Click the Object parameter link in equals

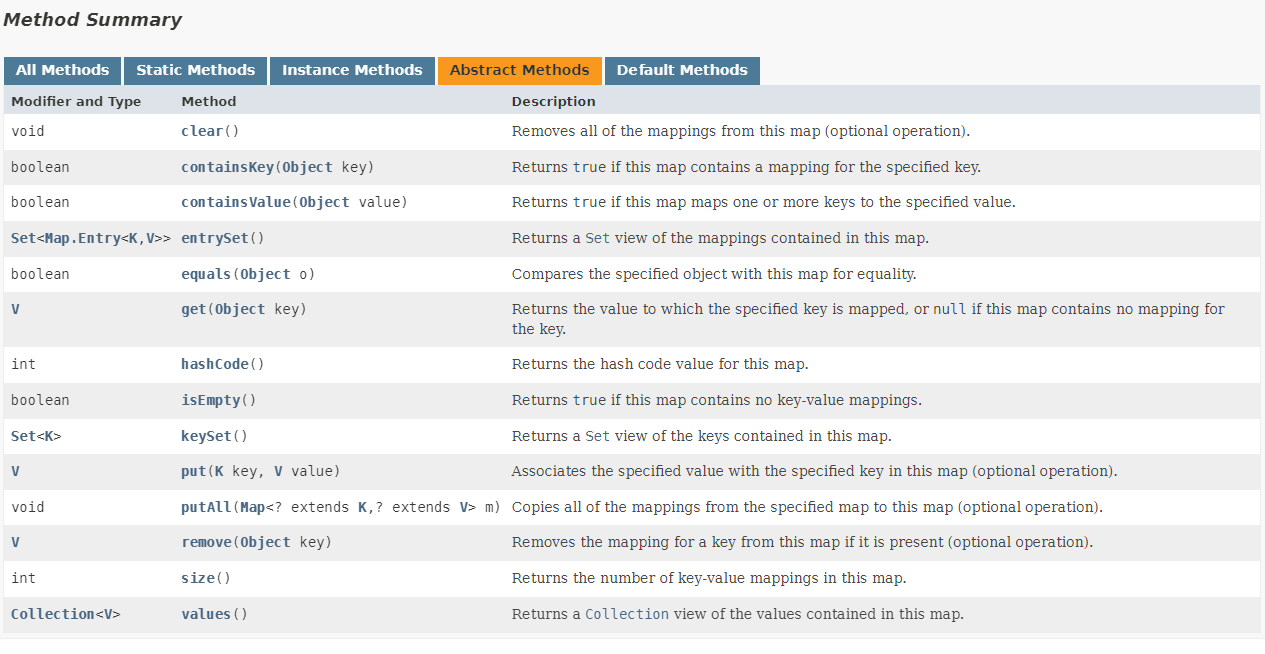(265, 274)
